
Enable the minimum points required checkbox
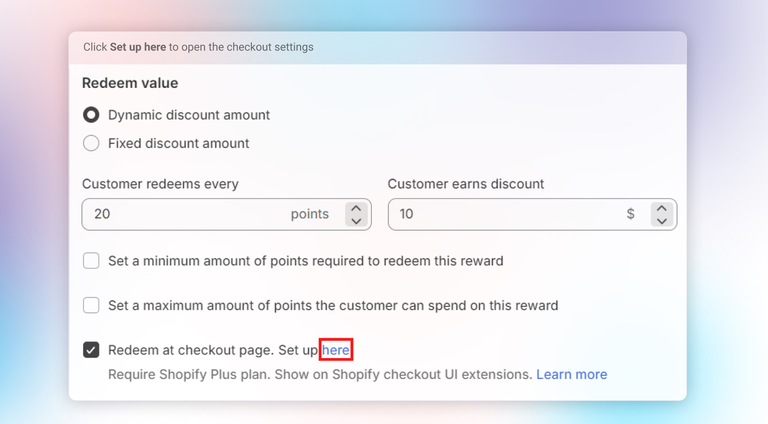[x=91, y=261]
